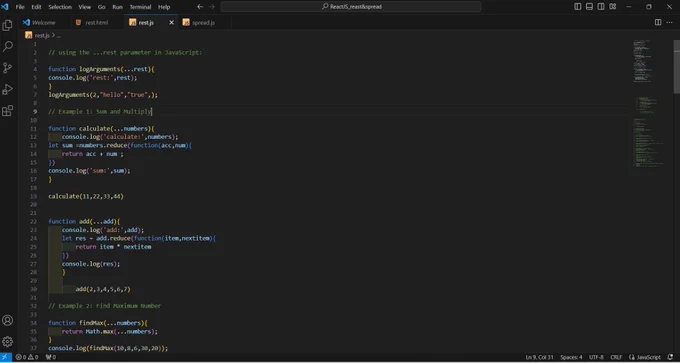Open Customize Layout icon in the title bar
Viewport: 680px width, 363px height.
click(x=612, y=7)
